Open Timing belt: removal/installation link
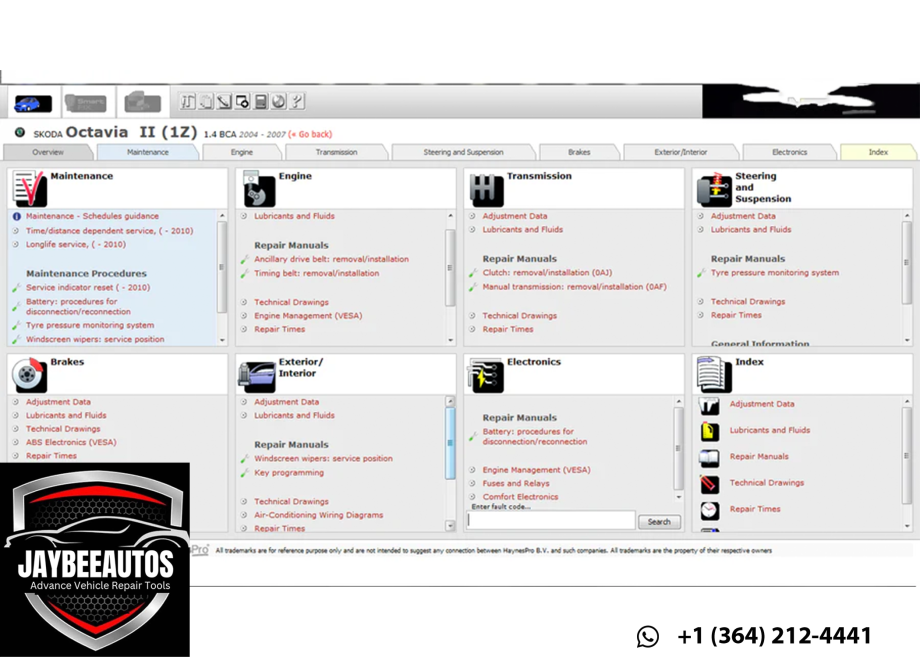Image resolution: width=920 pixels, height=657 pixels. pyautogui.click(x=316, y=273)
